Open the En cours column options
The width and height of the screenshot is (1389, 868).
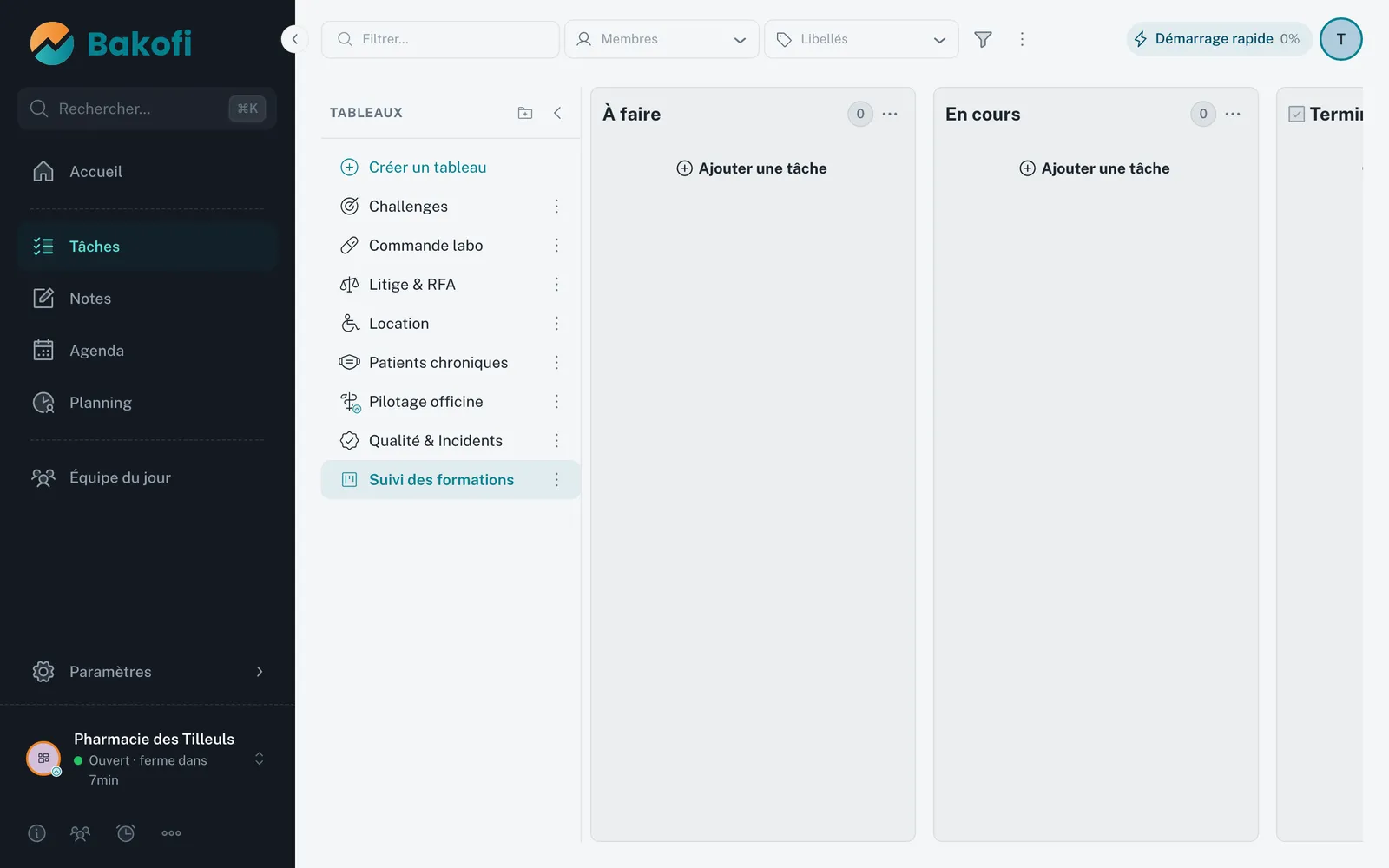(1233, 114)
